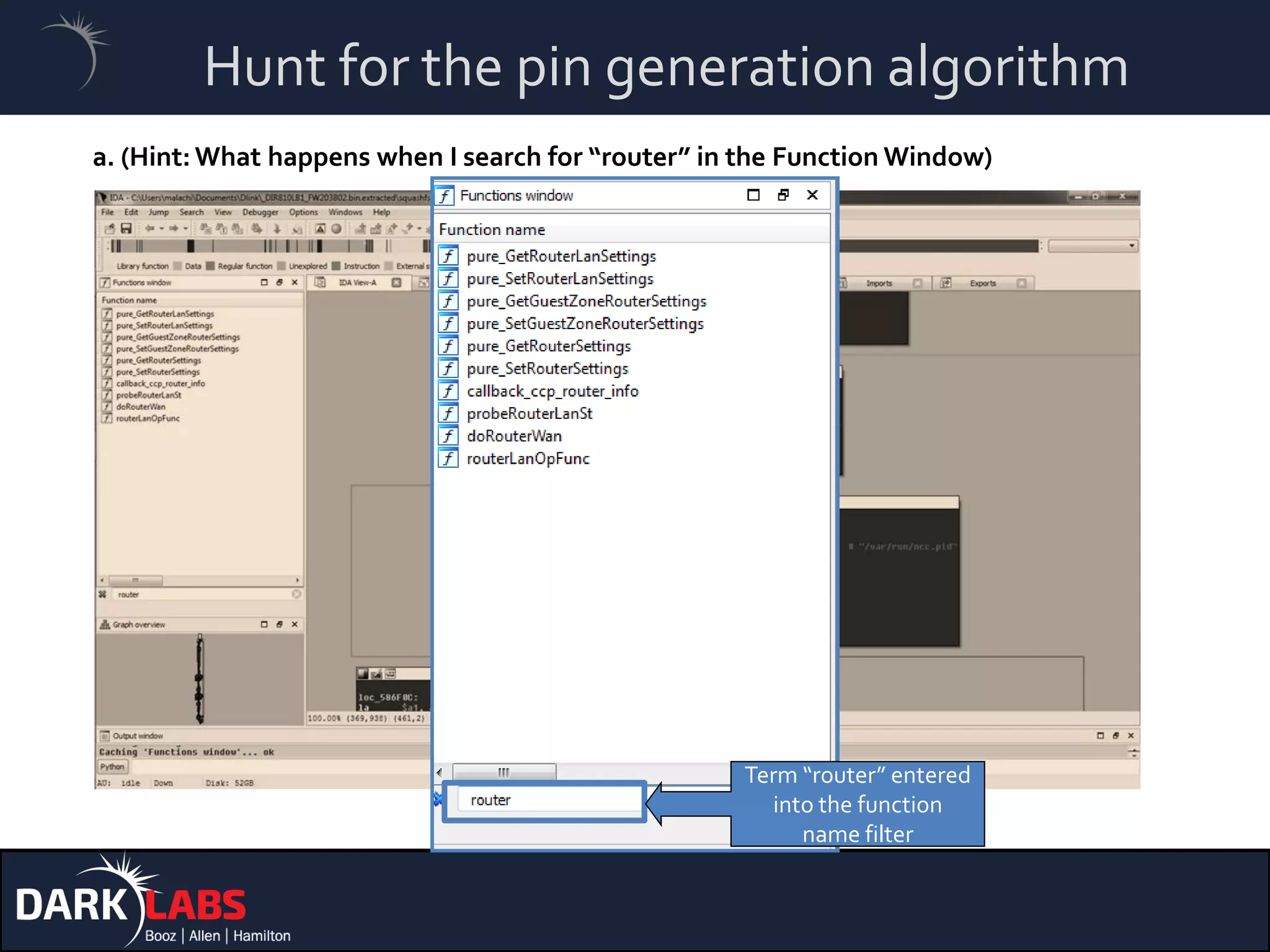
Task: Select pure_SetGuestZoneRouterSettings in enlarged function list
Action: point(585,324)
